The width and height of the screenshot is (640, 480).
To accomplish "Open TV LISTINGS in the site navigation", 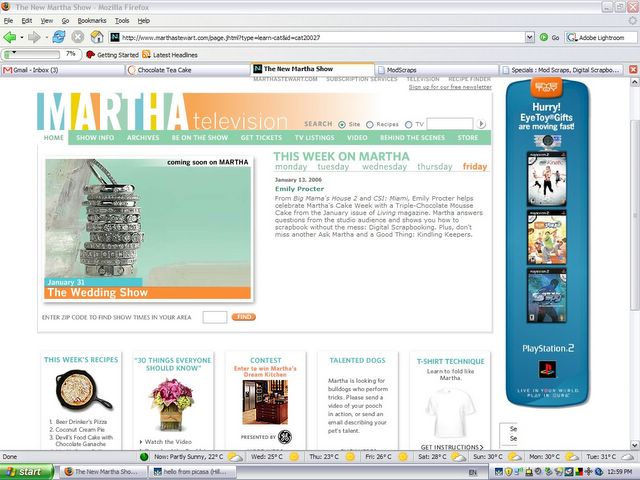I will pyautogui.click(x=314, y=138).
